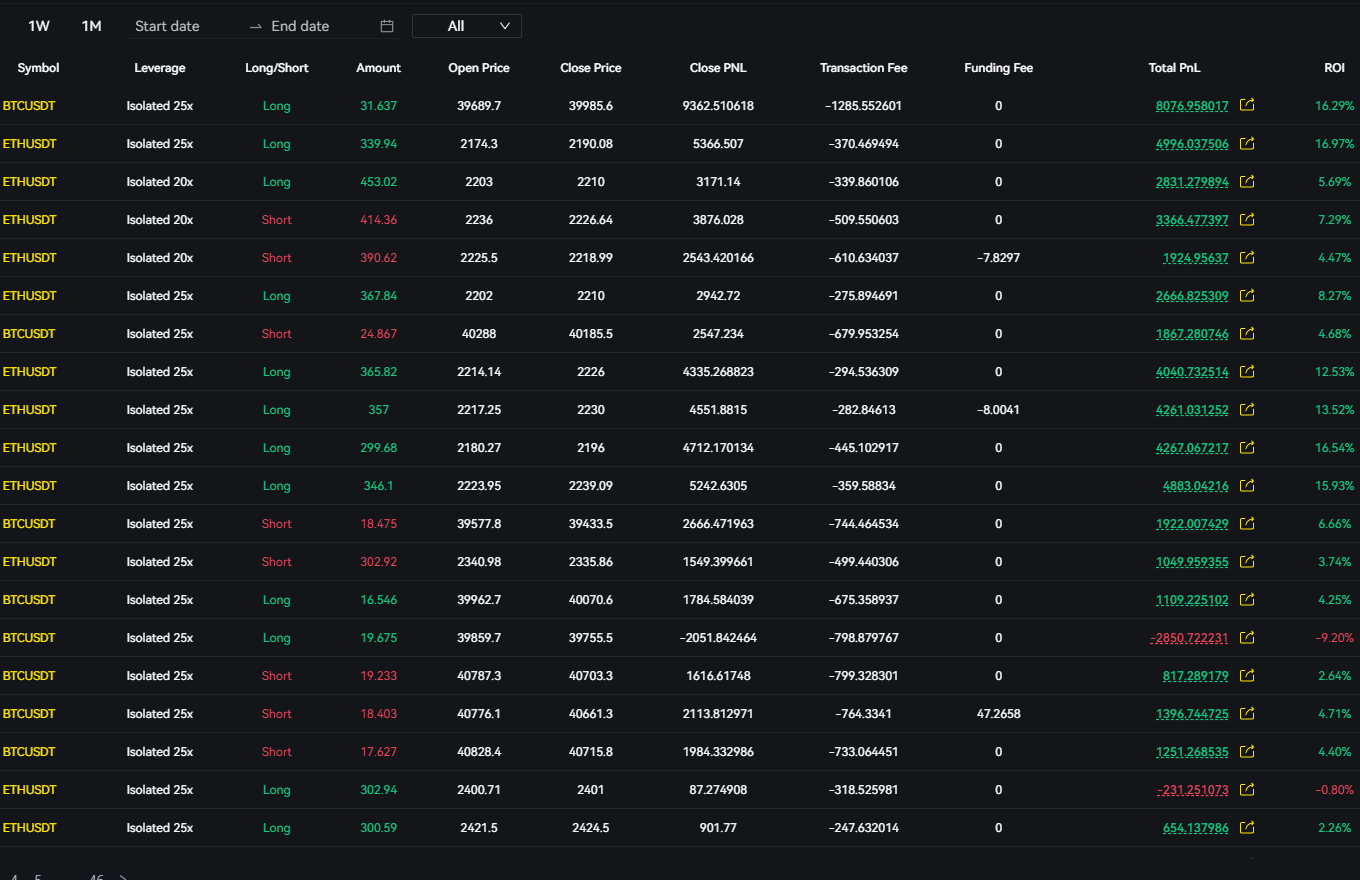Click share icon next to 1867.280746 PnL

coord(1247,333)
